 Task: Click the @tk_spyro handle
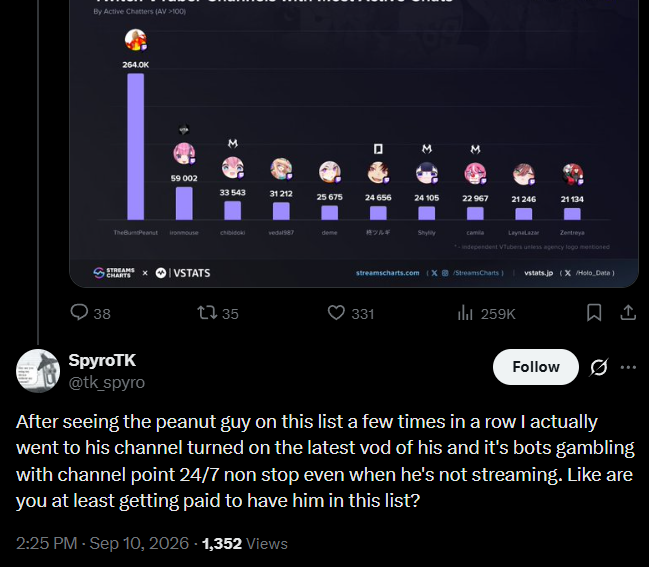click(x=107, y=382)
